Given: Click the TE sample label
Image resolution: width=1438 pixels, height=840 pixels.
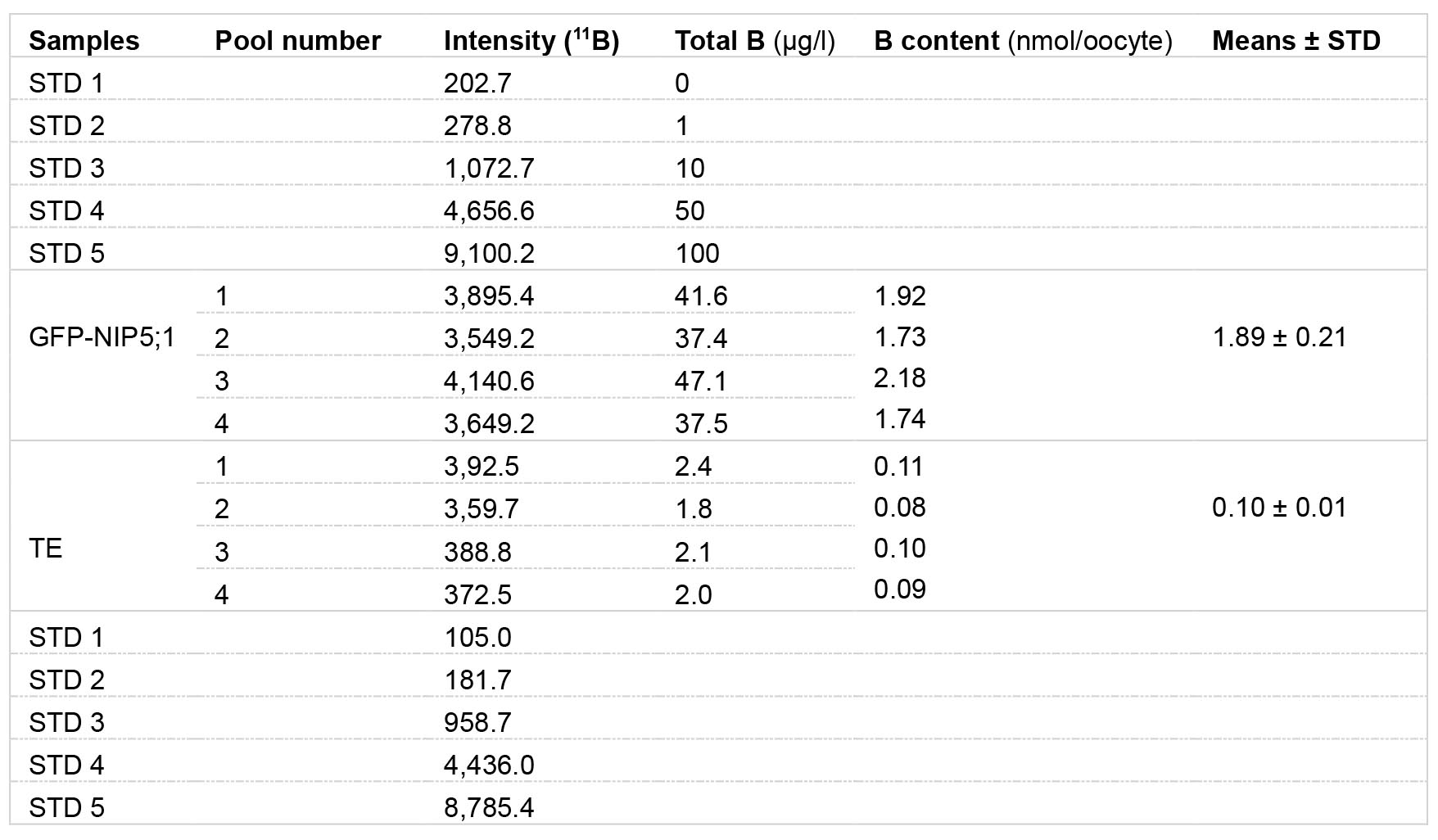Looking at the screenshot, I should coord(46,549).
